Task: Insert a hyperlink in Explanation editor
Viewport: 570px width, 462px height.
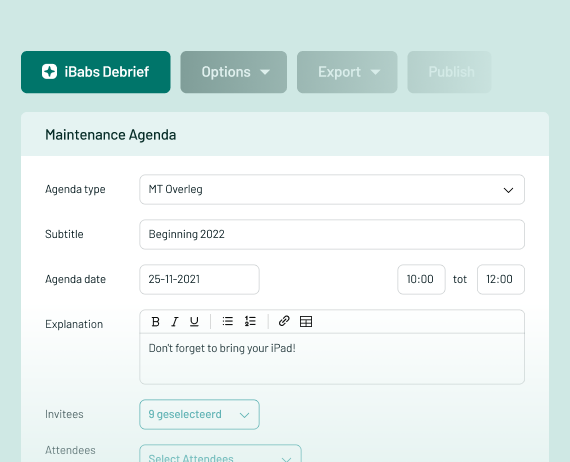Action: pyautogui.click(x=284, y=321)
